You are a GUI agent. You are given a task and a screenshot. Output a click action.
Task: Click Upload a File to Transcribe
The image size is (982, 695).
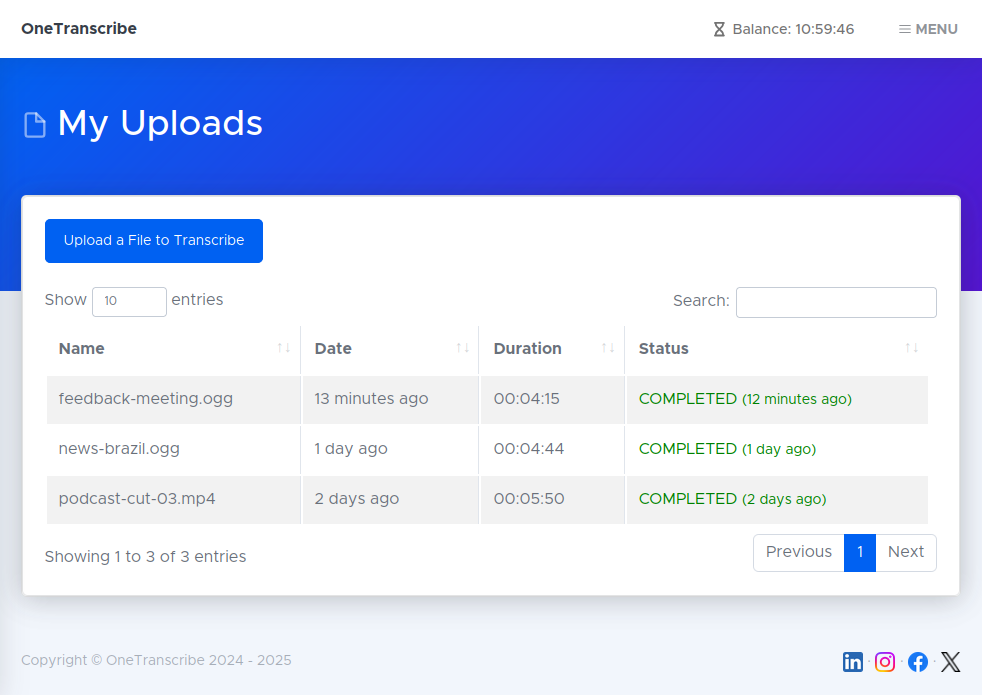point(154,241)
